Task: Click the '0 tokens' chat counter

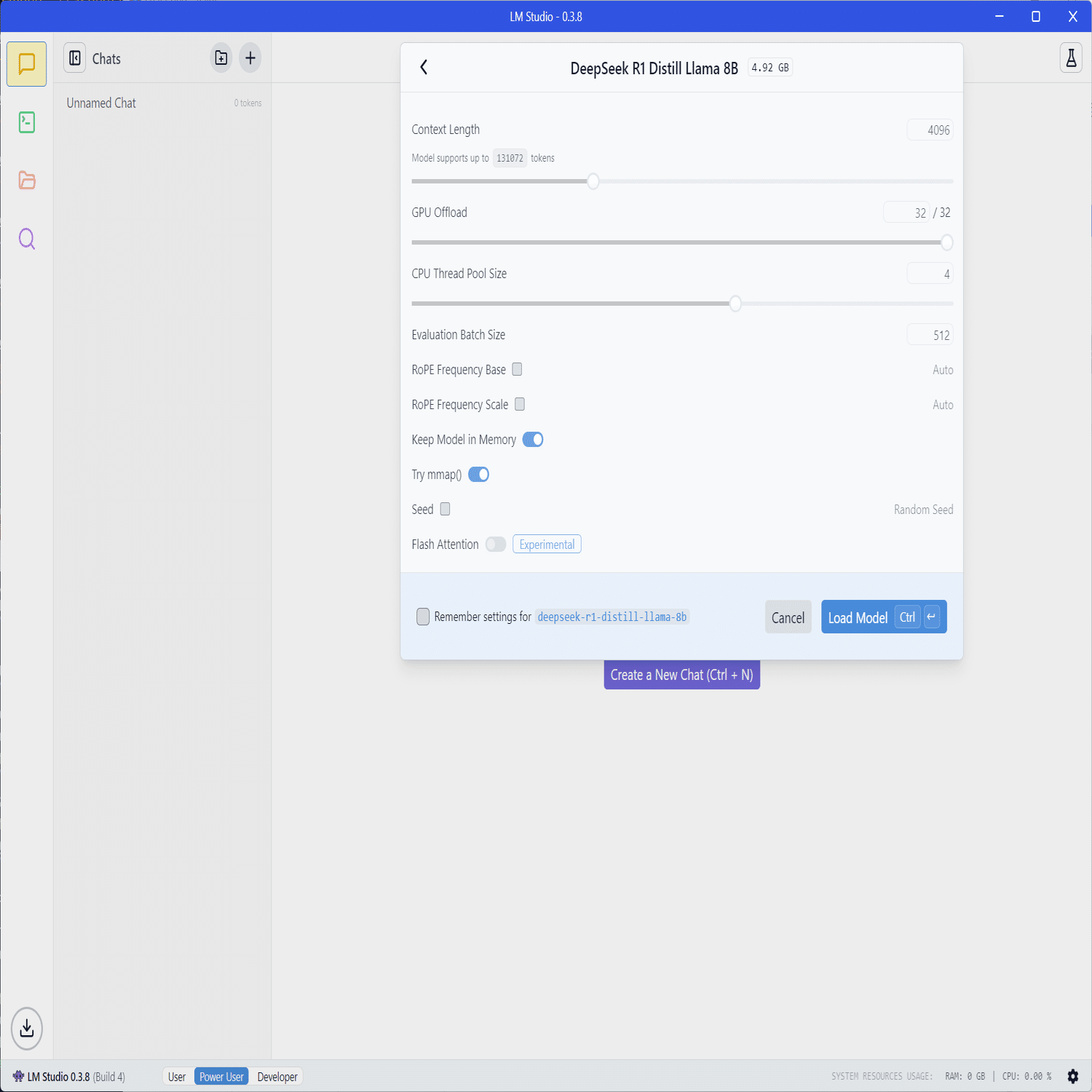Action: tap(248, 103)
